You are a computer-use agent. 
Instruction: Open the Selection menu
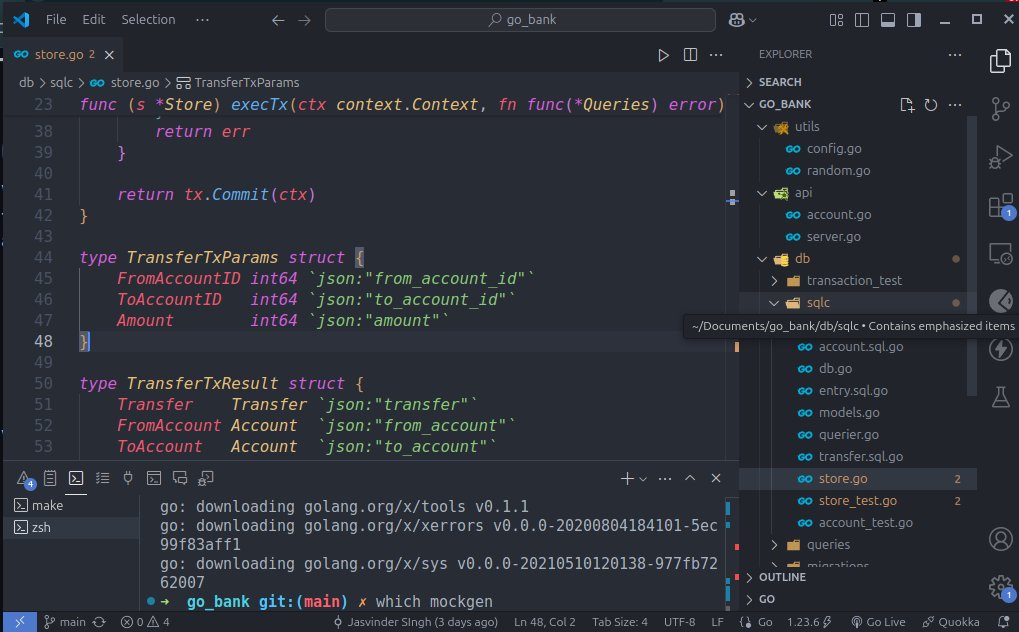[x=148, y=20]
